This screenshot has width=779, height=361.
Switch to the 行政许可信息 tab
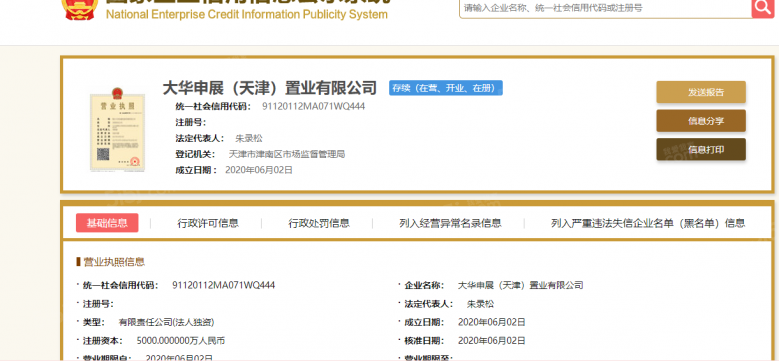pos(208,223)
